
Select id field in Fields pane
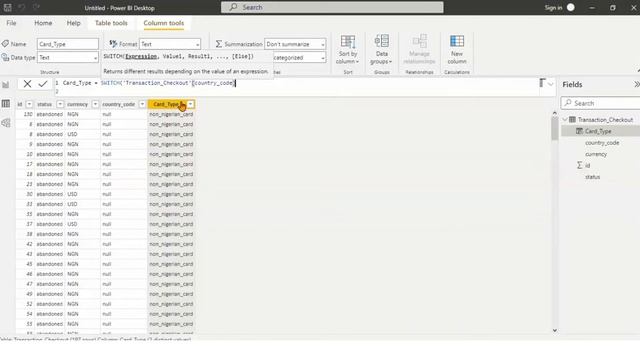tap(587, 165)
